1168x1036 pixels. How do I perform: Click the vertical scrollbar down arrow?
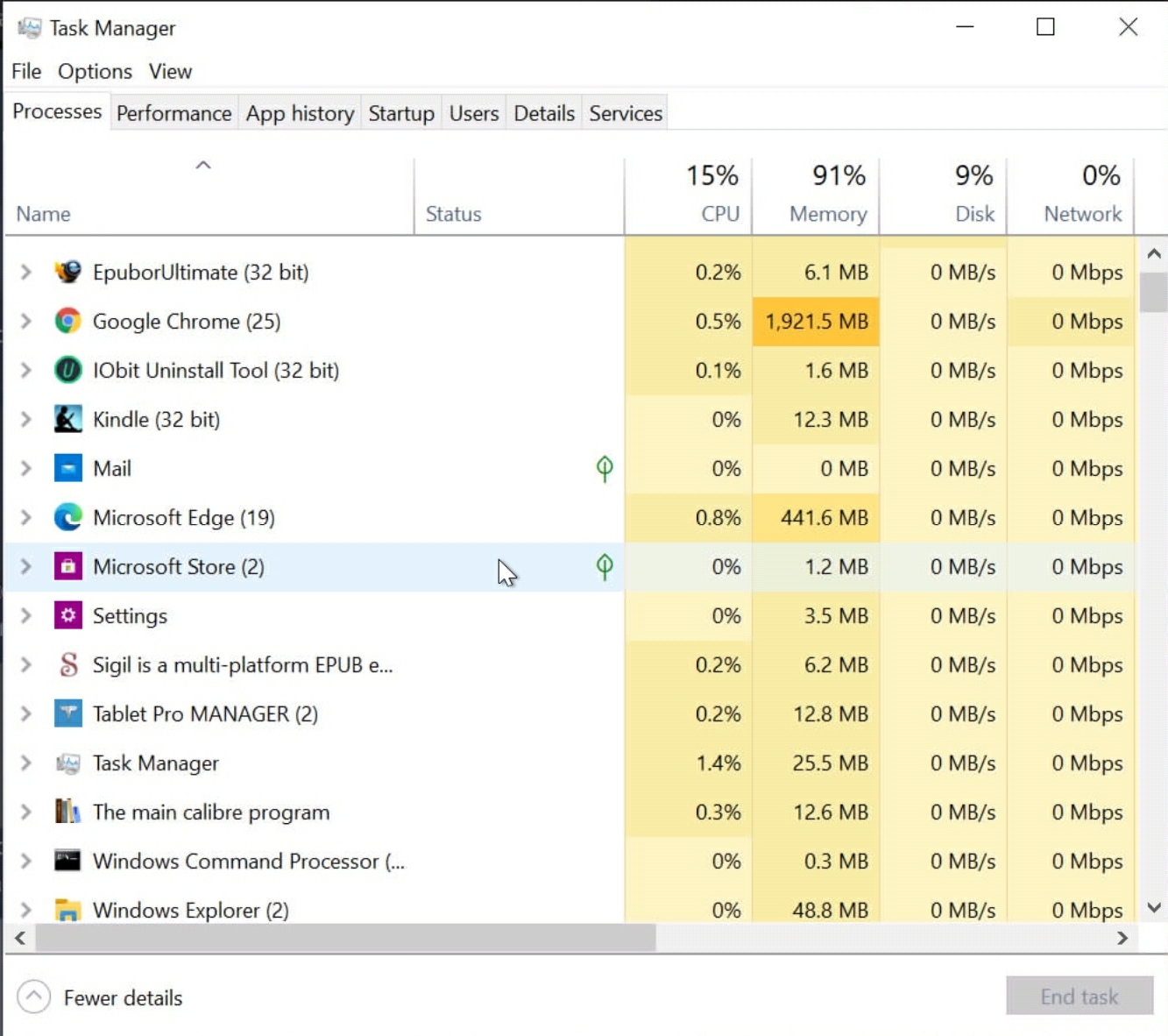tap(1154, 908)
